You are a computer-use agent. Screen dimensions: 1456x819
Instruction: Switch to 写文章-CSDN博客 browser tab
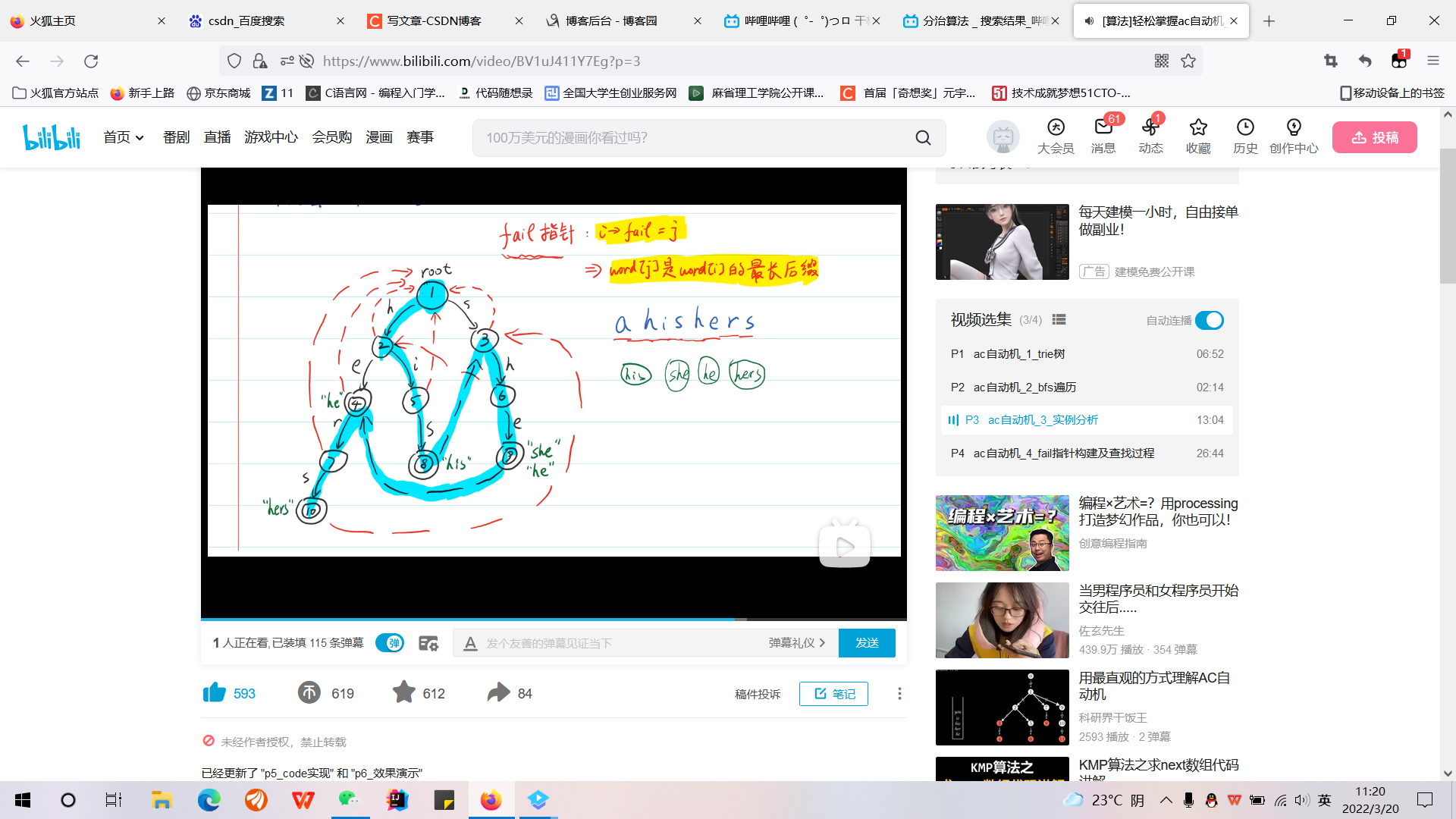coord(435,21)
